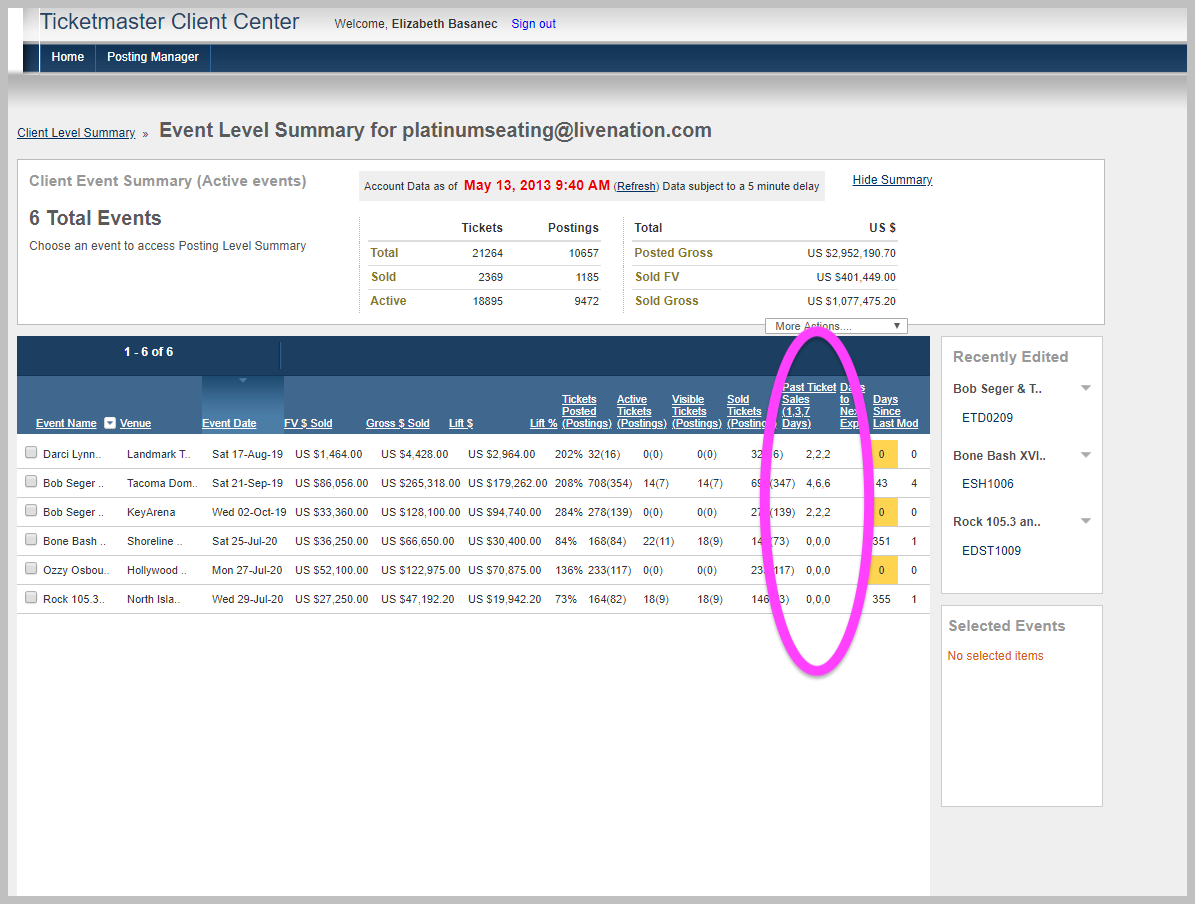Open the Home menu item
The image size is (1195, 904).
click(x=68, y=57)
